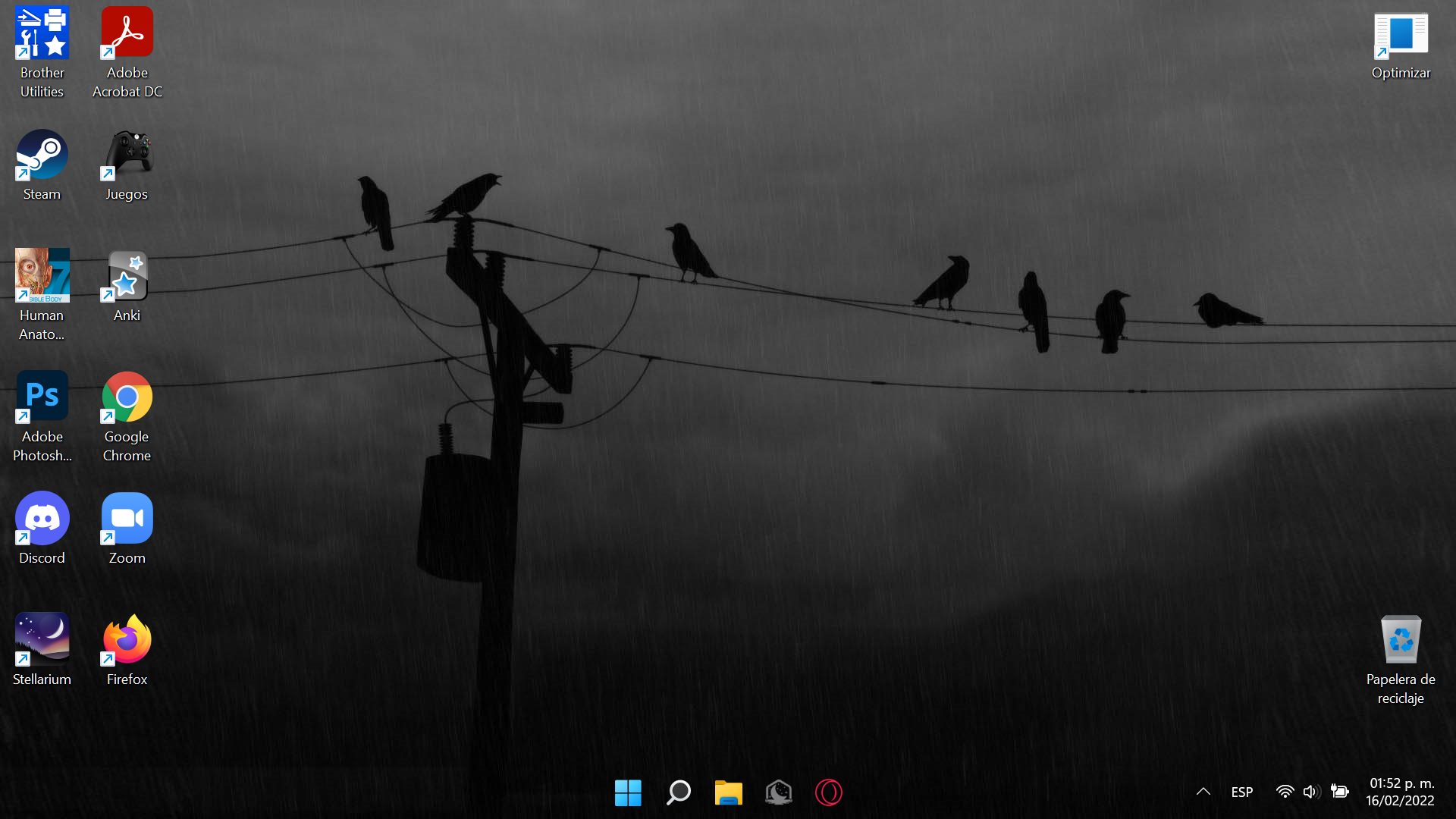Screen dimensions: 1456x819
Task: Click the Papelera de reciclaje icon
Action: click(1400, 640)
